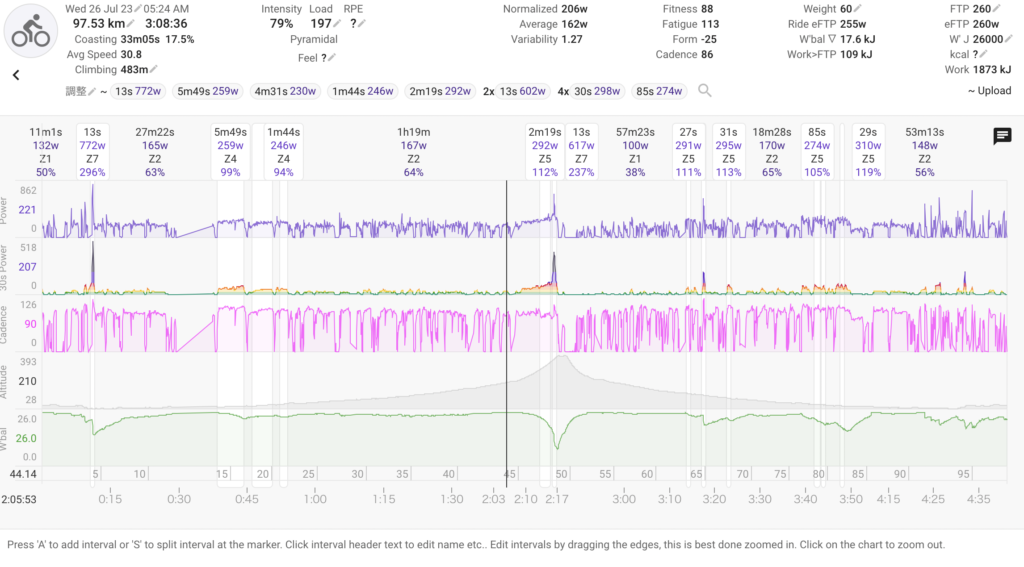The height and width of the screenshot is (567, 1024).
Task: Go back using the left chevron arrow
Action: tap(16, 75)
